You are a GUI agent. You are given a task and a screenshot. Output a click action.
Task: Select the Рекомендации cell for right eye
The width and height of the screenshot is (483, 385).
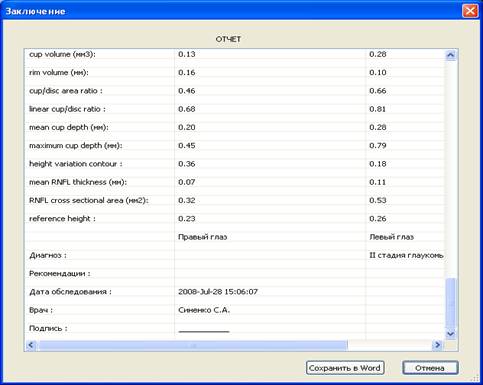[x=270, y=274]
